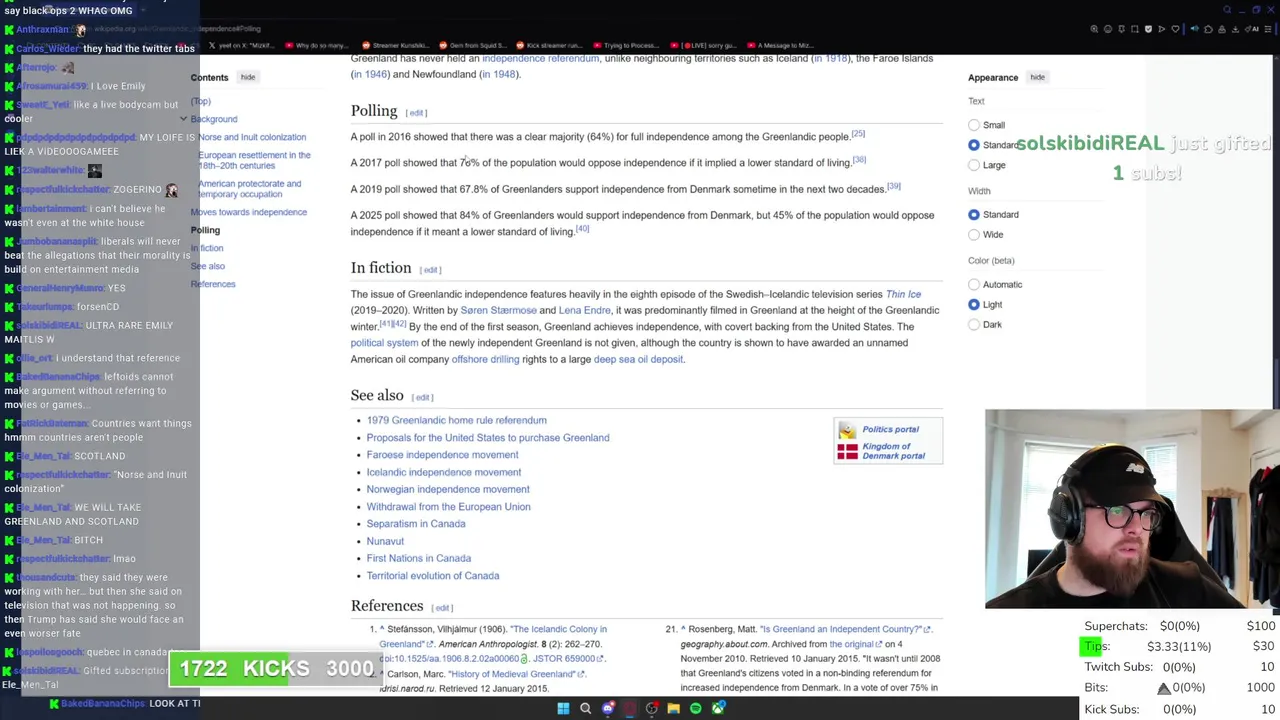Open independence referendum link
Viewport: 1280px width, 720px height.
tap(541, 59)
